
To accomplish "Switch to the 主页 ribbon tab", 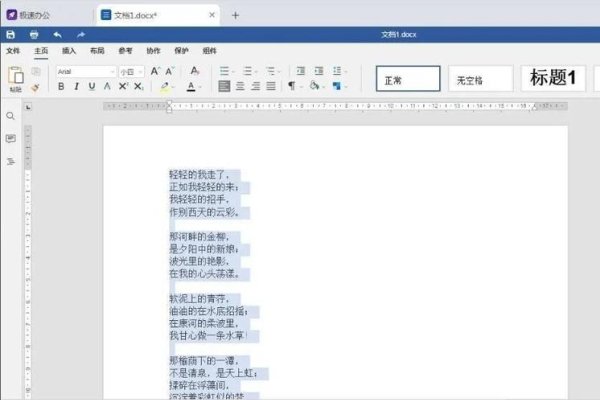I will click(x=41, y=51).
